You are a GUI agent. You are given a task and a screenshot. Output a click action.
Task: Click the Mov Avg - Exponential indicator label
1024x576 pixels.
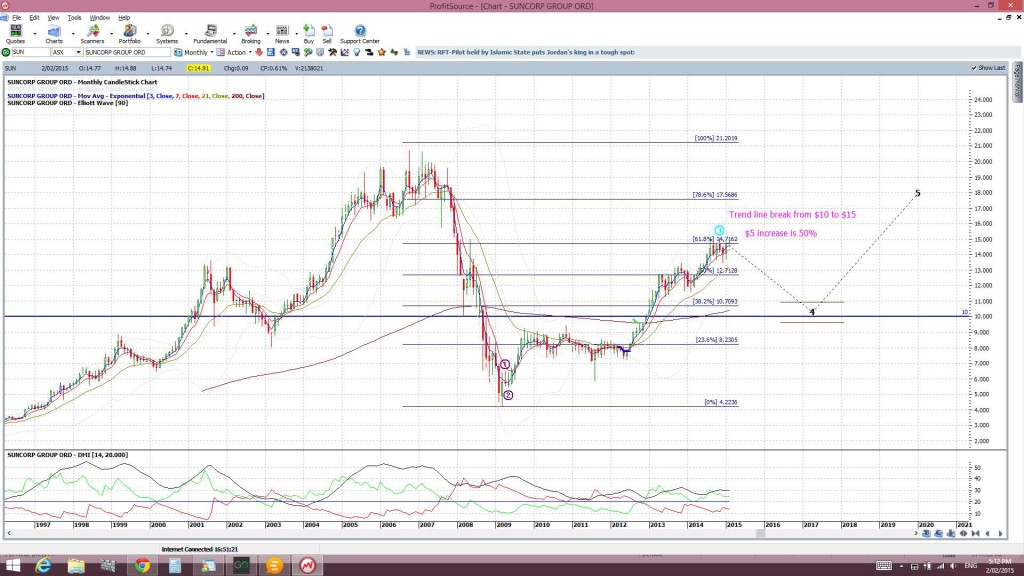(x=136, y=96)
